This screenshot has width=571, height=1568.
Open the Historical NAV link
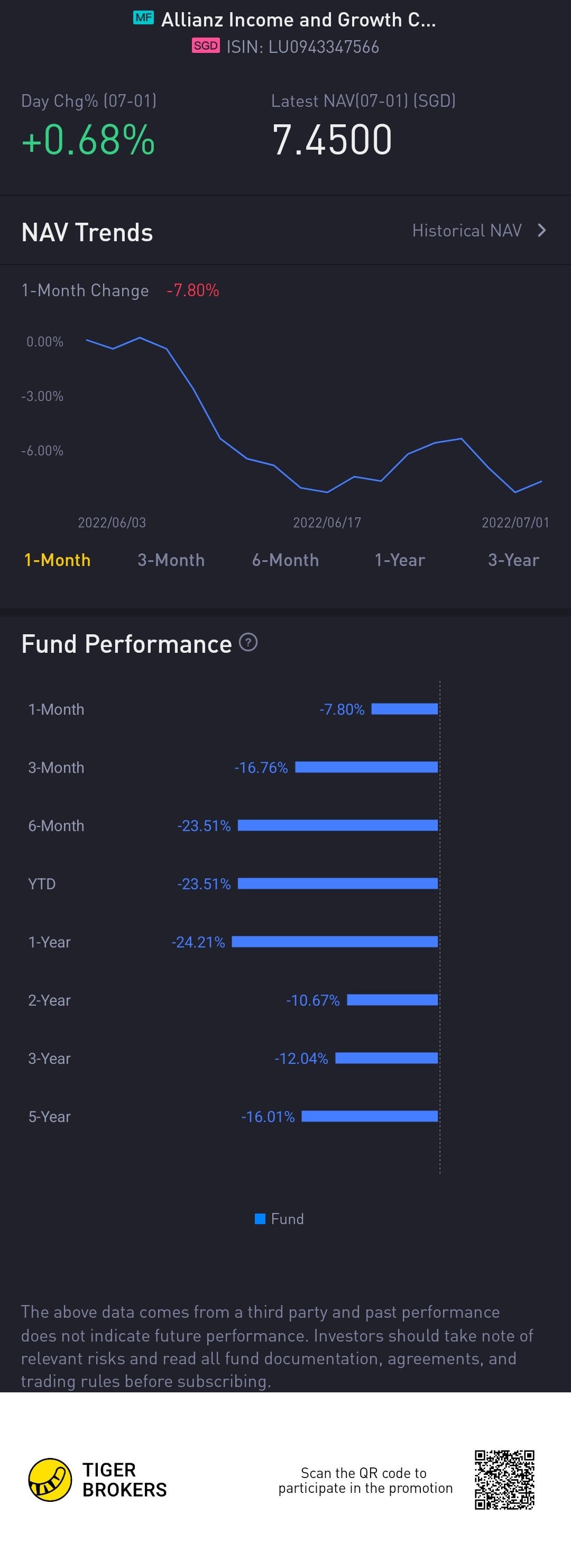pos(466,231)
